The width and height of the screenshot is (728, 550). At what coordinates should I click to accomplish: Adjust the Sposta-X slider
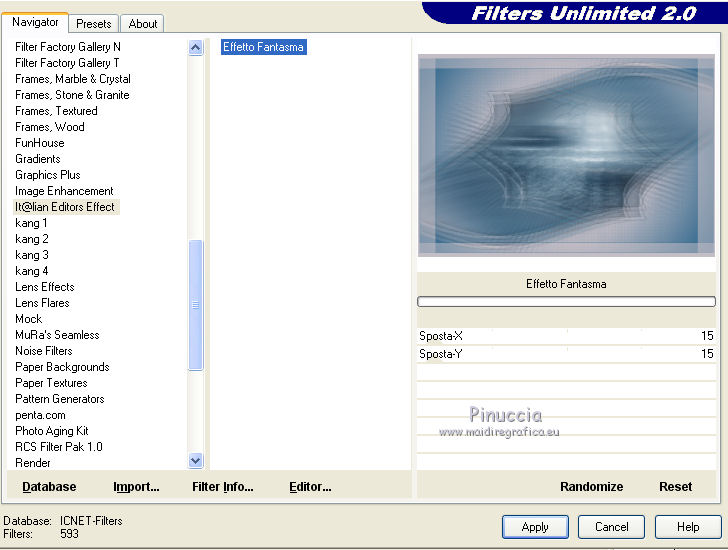566,336
